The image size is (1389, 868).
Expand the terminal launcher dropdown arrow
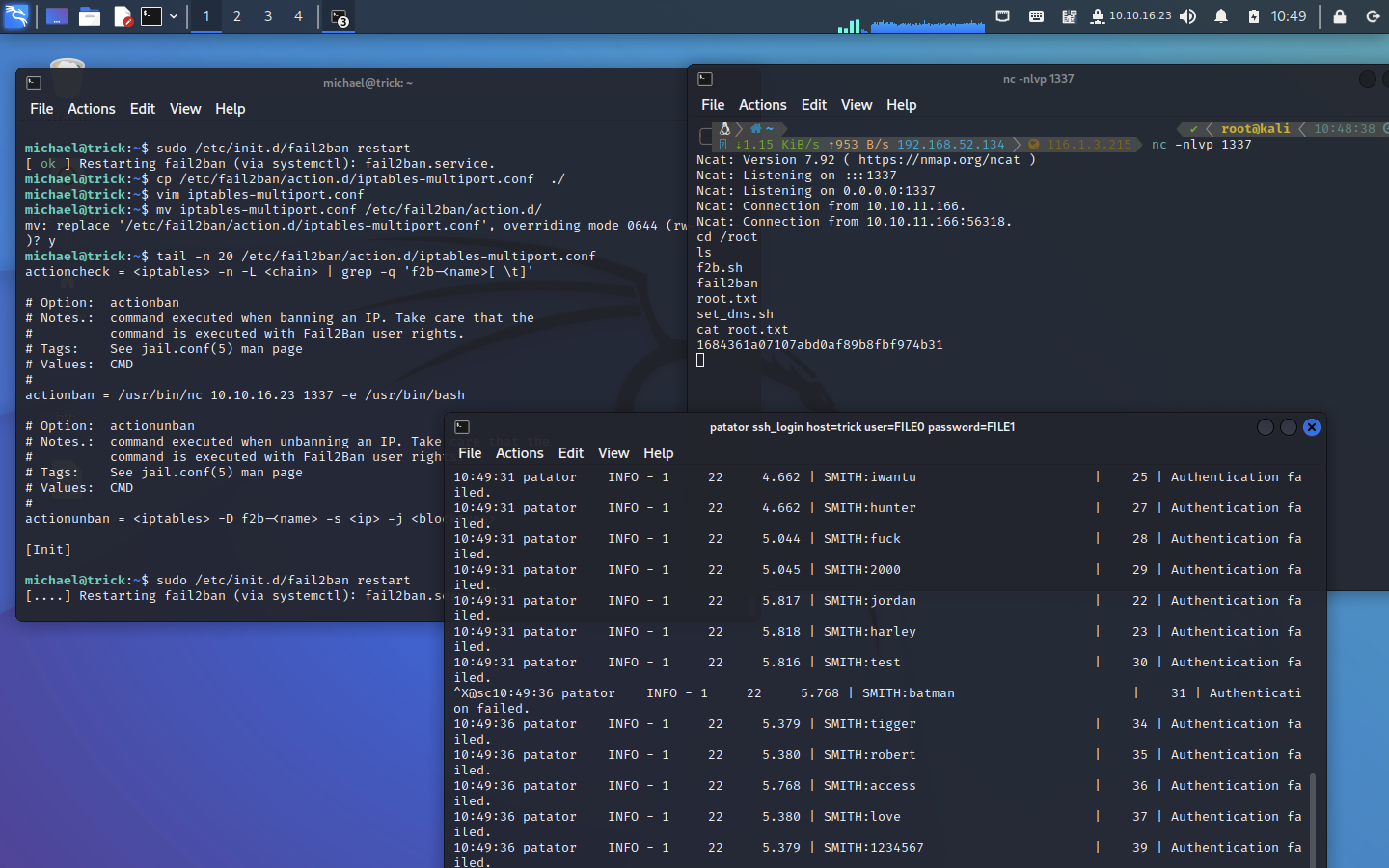point(173,16)
